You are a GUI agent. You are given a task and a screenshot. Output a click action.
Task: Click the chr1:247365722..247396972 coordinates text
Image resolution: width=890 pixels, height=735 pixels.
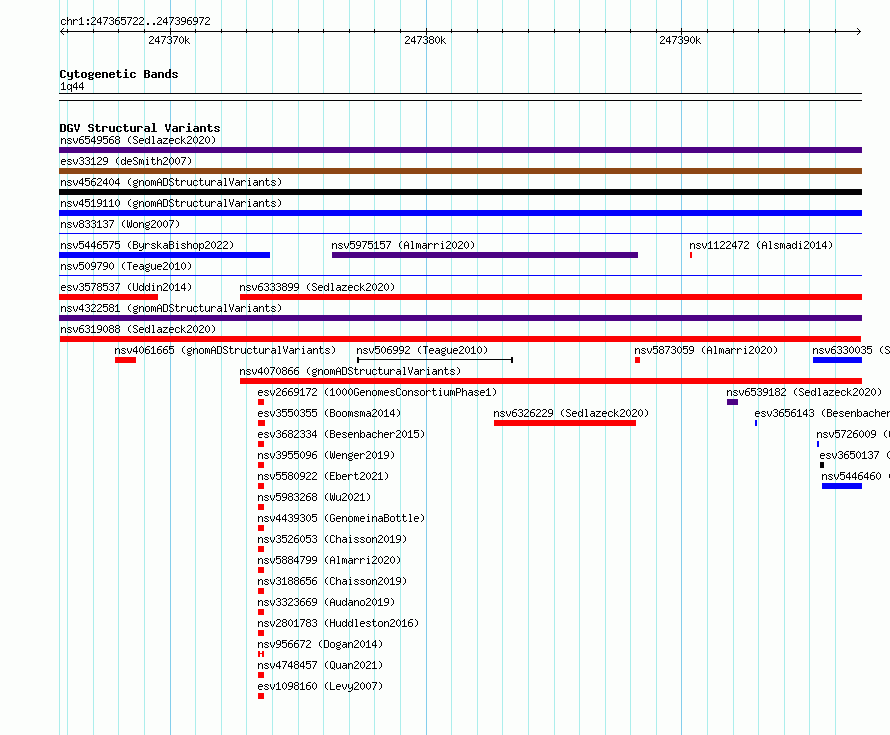135,21
